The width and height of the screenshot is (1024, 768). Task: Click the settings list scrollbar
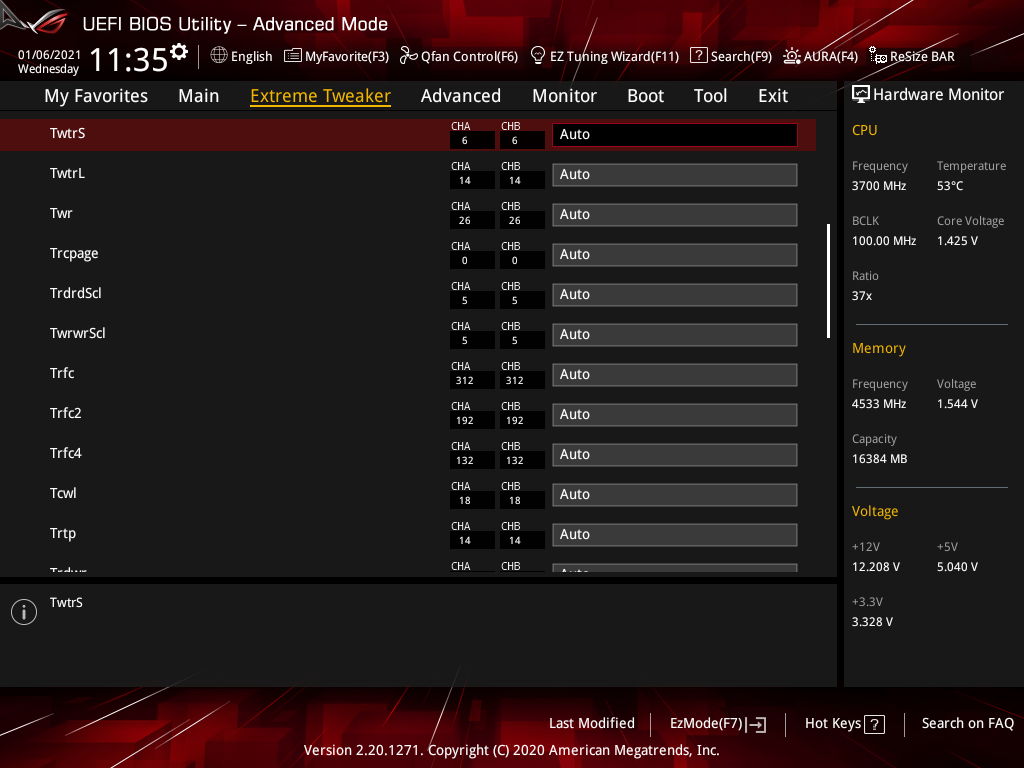click(x=828, y=281)
